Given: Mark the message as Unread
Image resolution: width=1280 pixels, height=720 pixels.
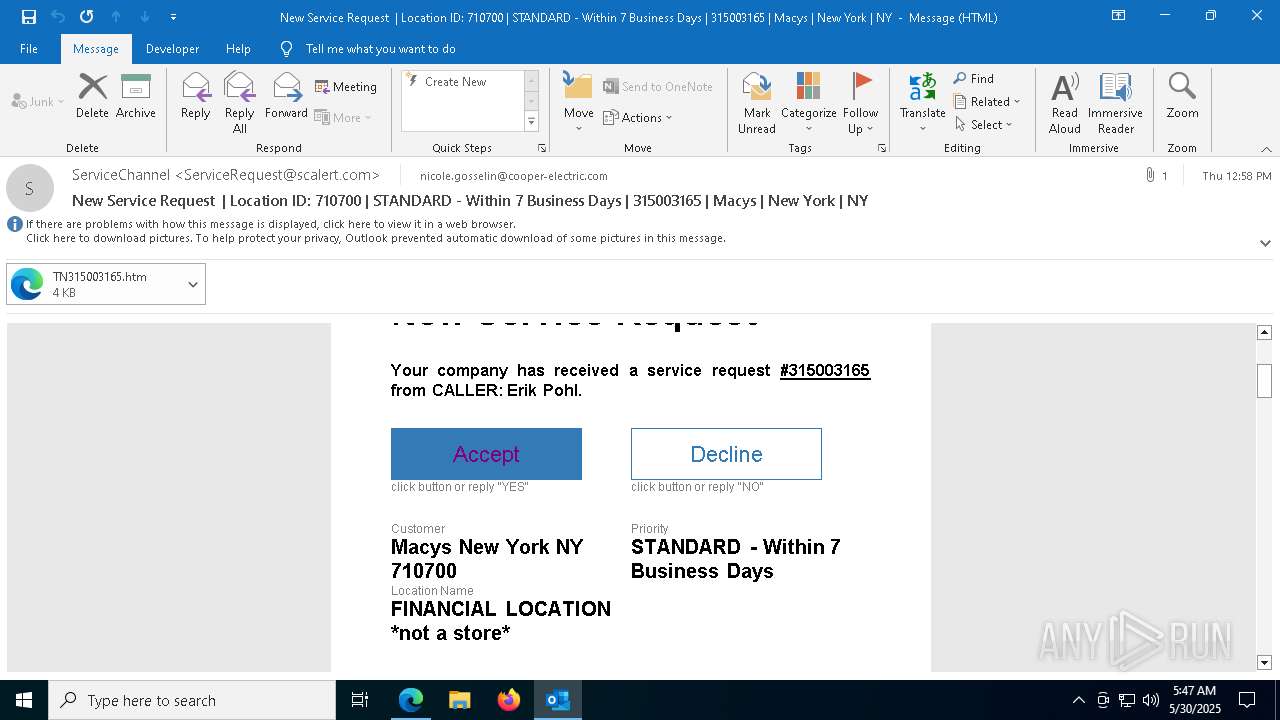Looking at the screenshot, I should tap(757, 102).
